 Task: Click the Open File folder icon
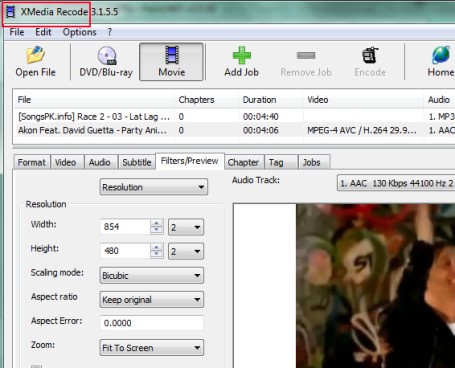35,55
